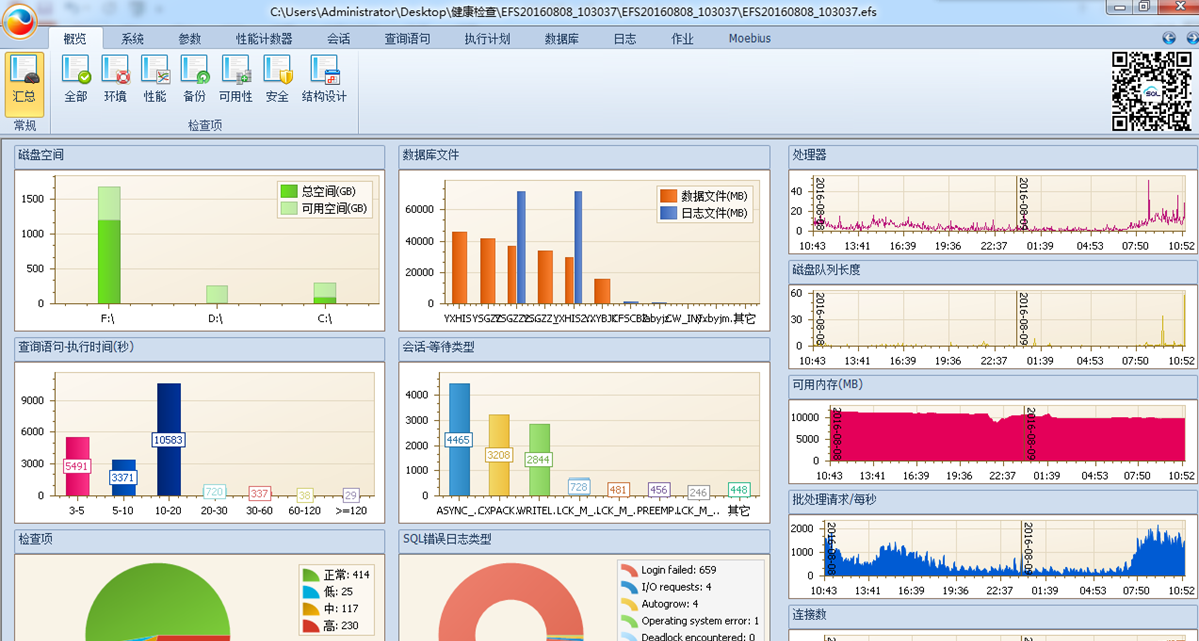Click the 10583 bar value label
The width and height of the screenshot is (1199, 641).
(x=168, y=440)
